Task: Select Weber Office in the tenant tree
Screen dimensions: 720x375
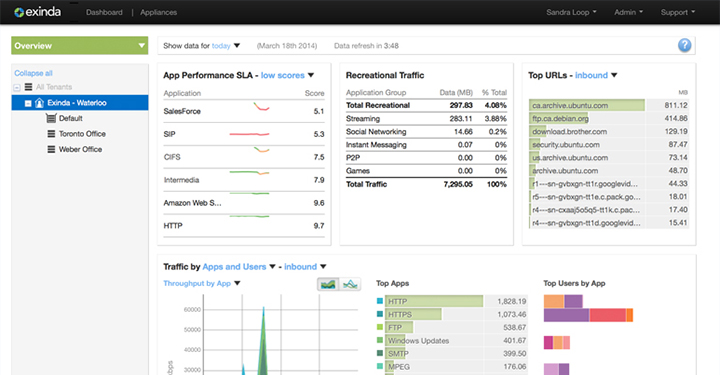Action: click(x=80, y=149)
